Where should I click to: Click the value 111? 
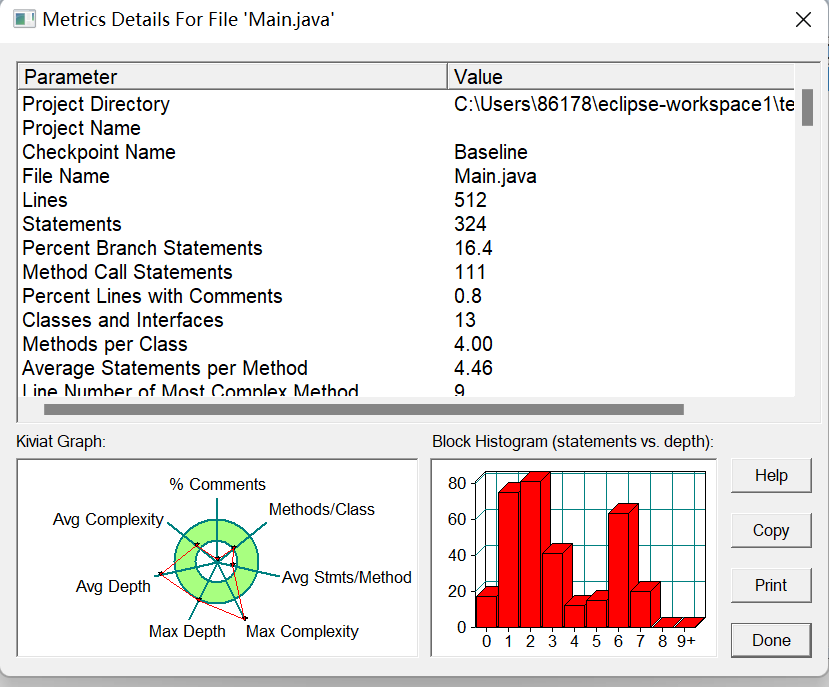pyautogui.click(x=469, y=272)
